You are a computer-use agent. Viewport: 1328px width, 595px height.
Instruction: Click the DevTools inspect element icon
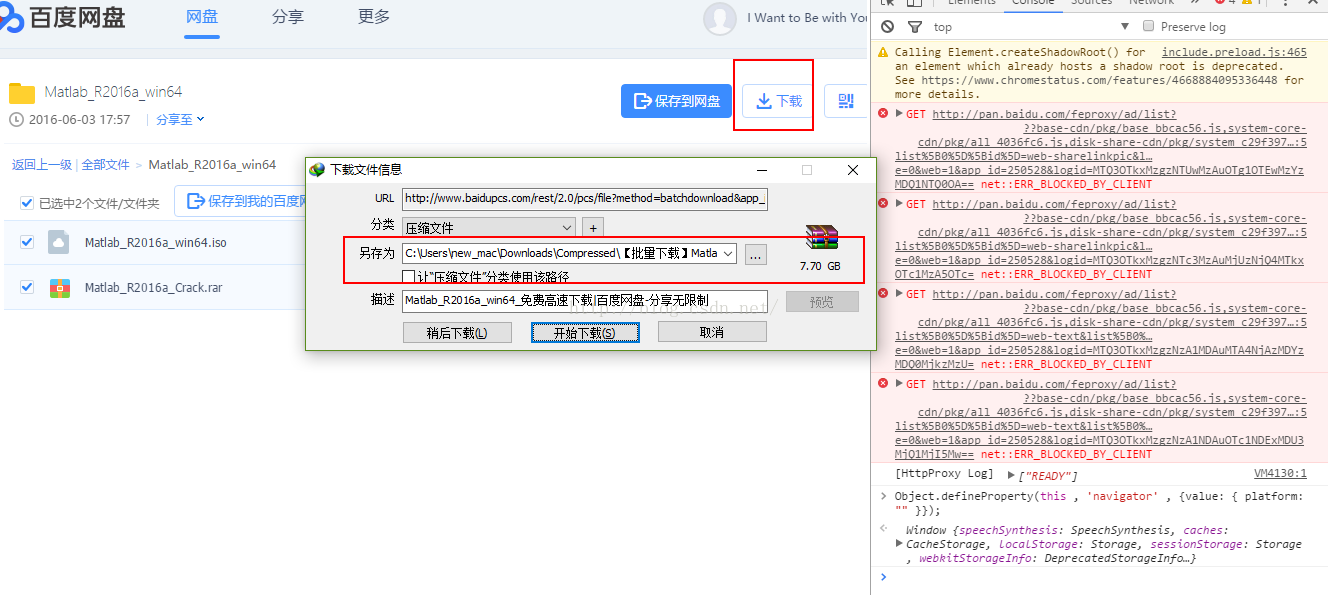click(888, 2)
